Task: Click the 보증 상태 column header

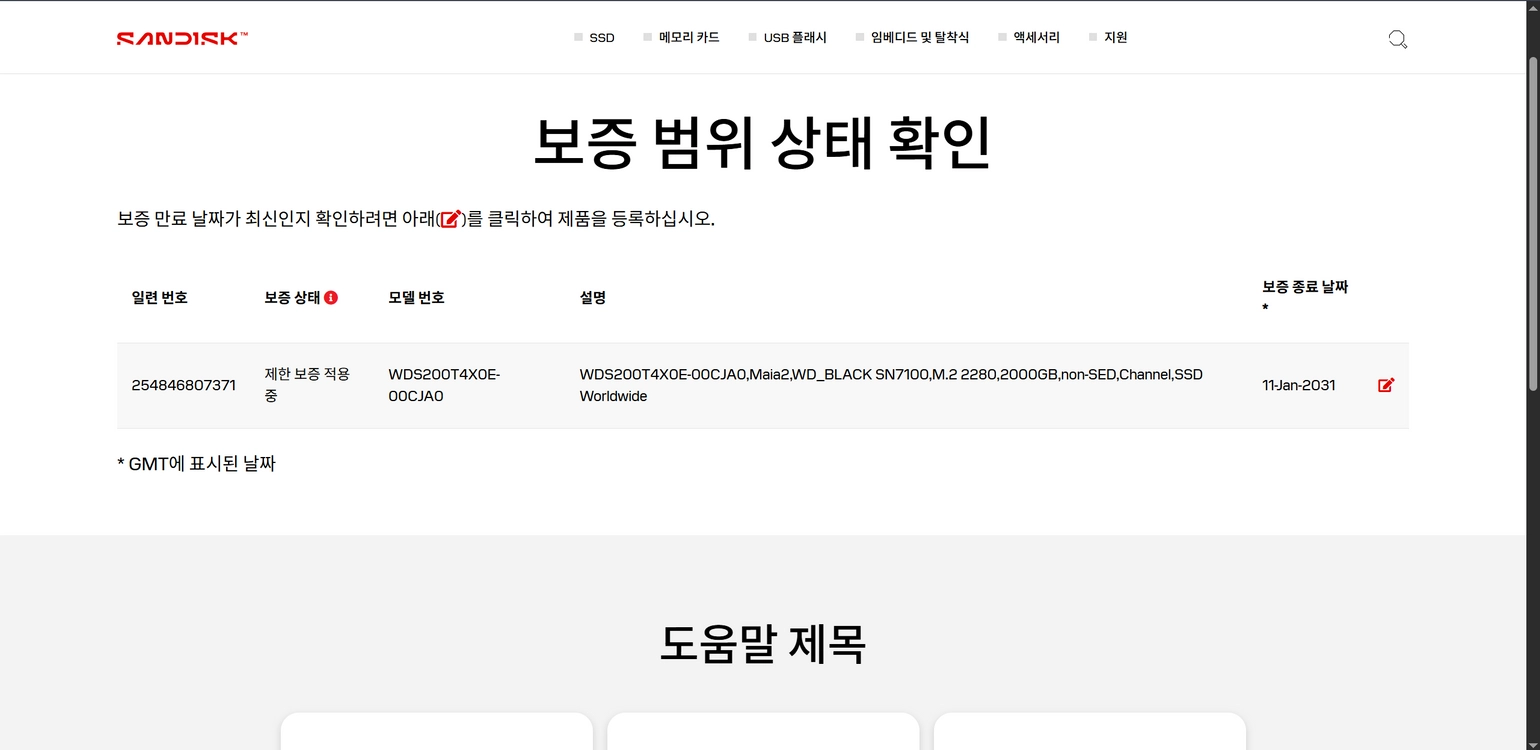Action: (292, 298)
